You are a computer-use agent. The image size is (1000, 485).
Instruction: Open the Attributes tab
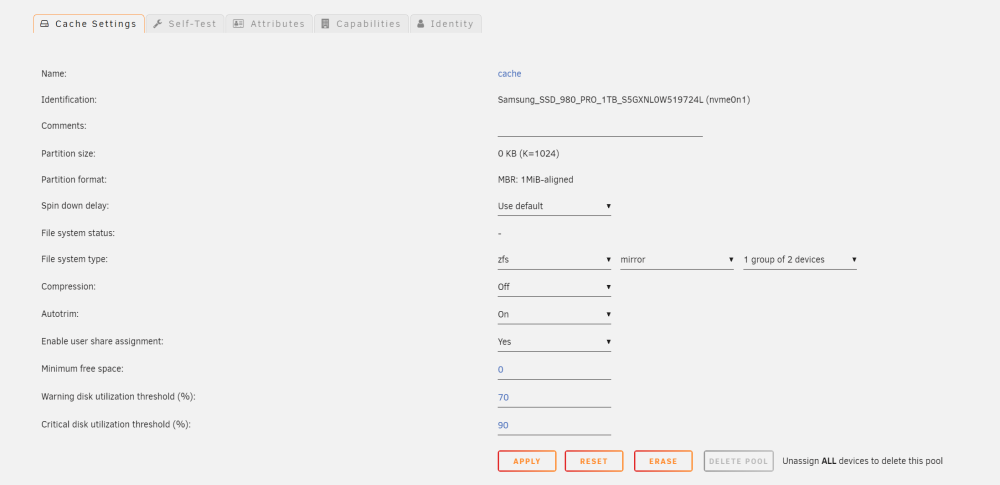[269, 24]
